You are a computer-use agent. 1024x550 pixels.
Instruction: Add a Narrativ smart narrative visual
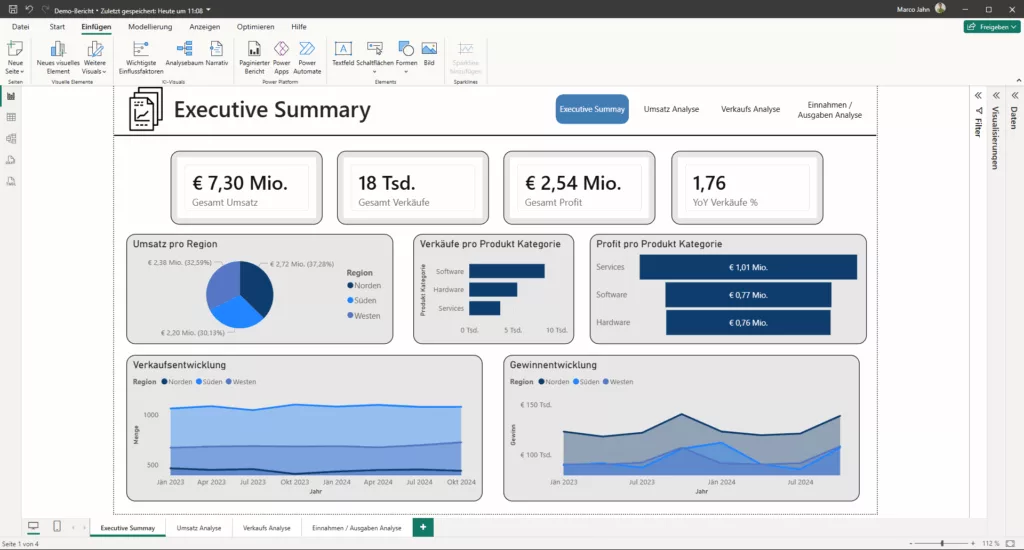pyautogui.click(x=217, y=49)
